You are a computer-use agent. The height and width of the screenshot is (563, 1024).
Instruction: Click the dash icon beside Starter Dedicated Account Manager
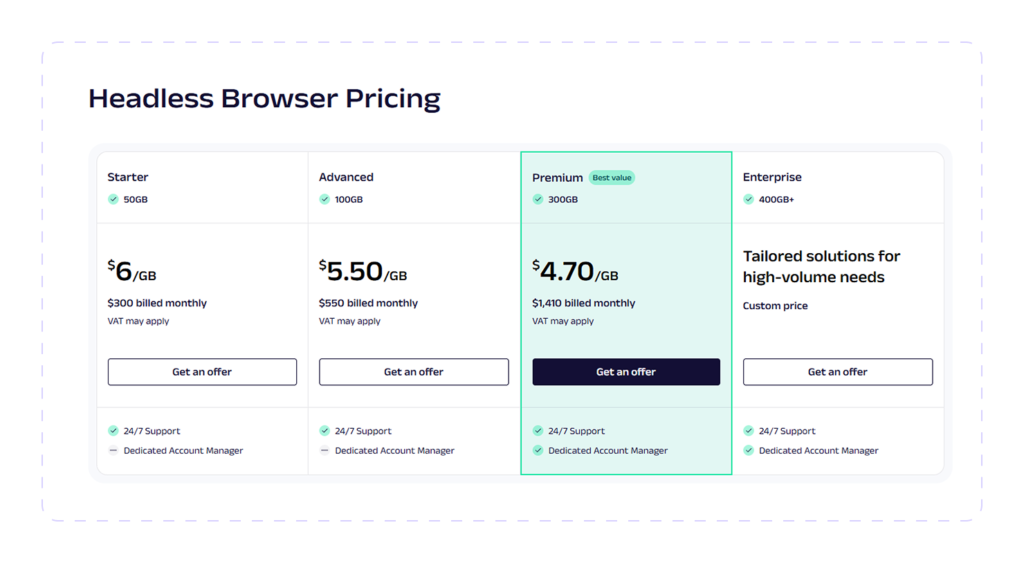point(113,450)
